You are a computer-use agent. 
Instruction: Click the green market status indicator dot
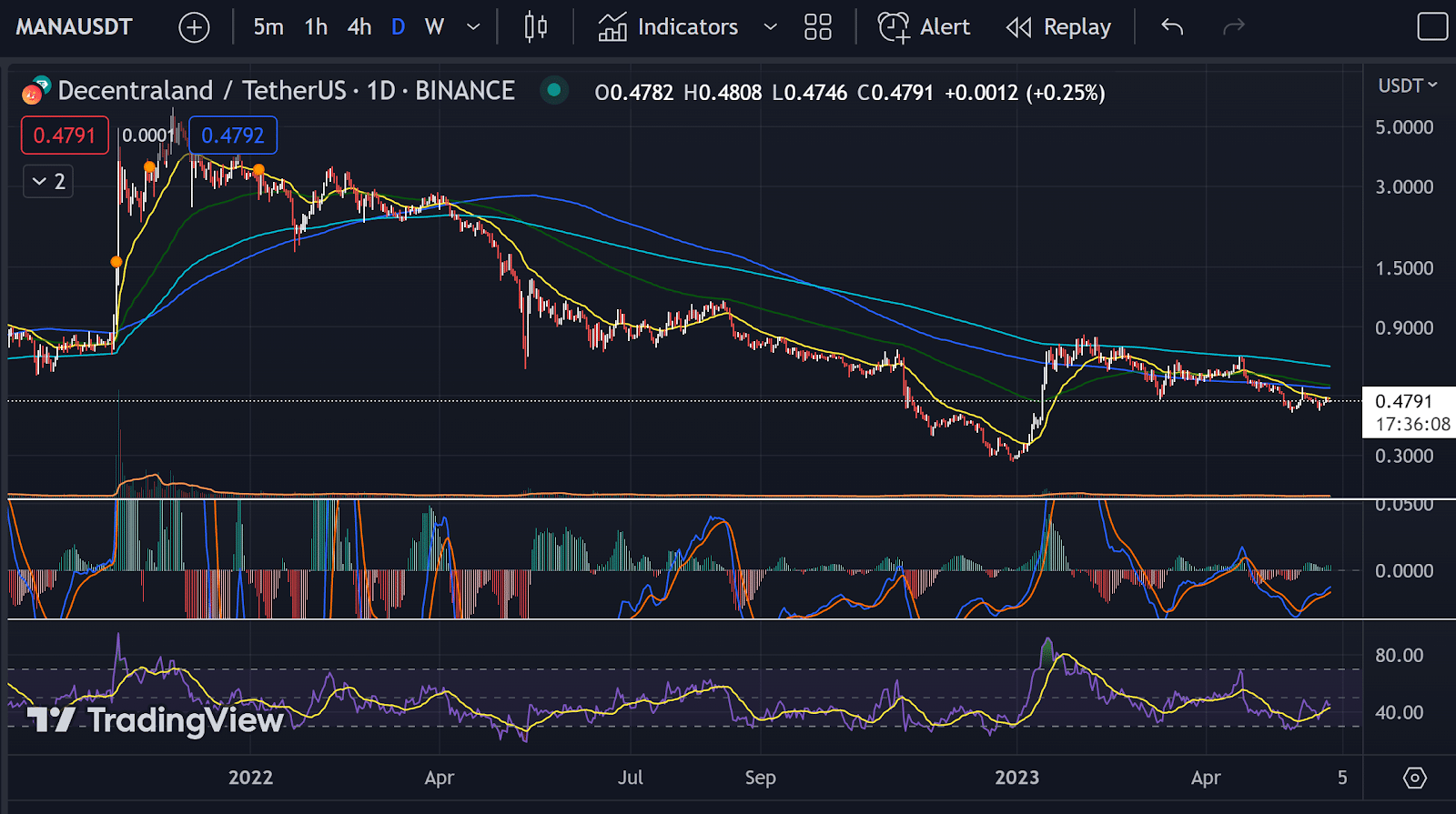[553, 90]
